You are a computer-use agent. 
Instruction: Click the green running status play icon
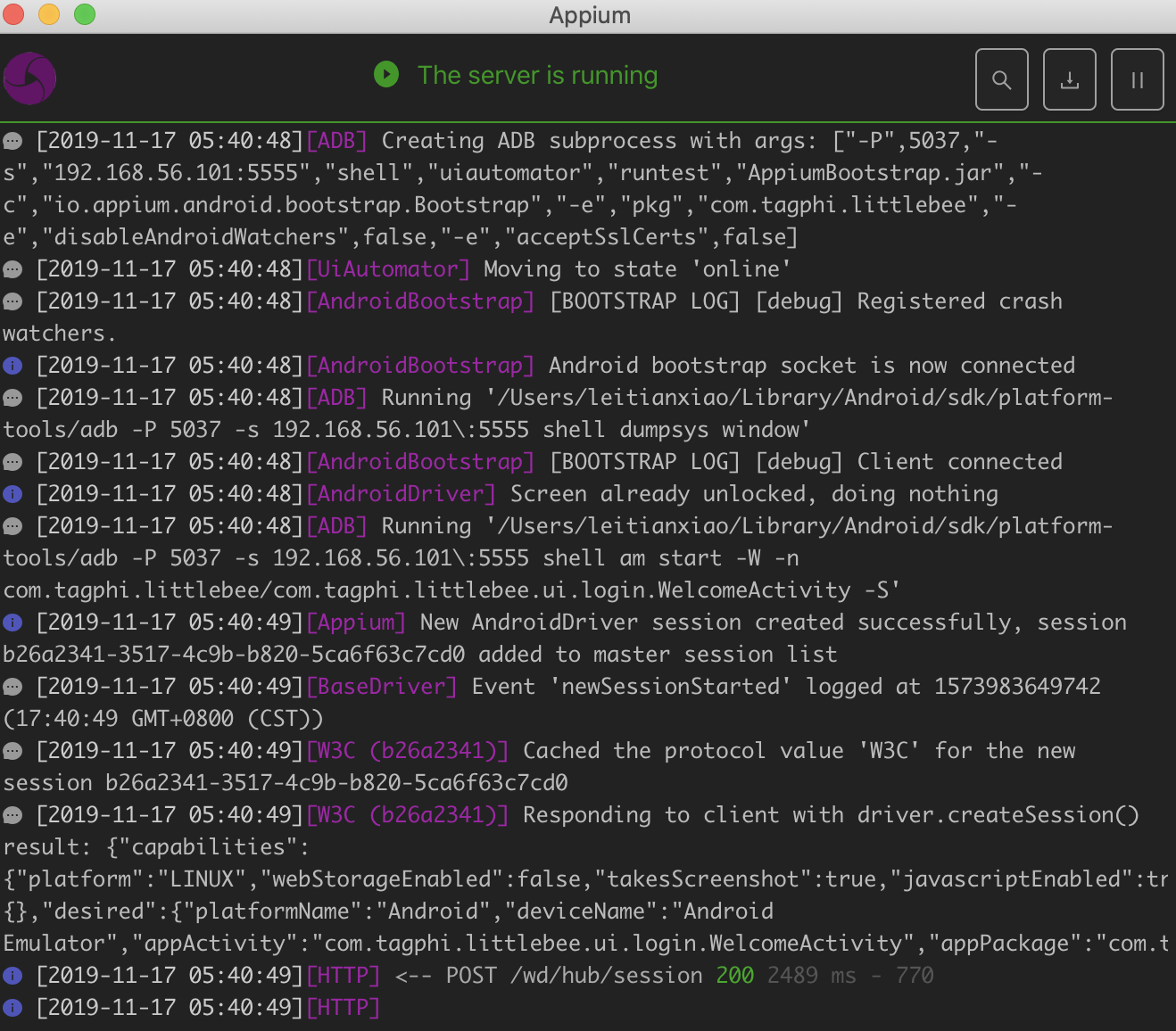click(386, 74)
